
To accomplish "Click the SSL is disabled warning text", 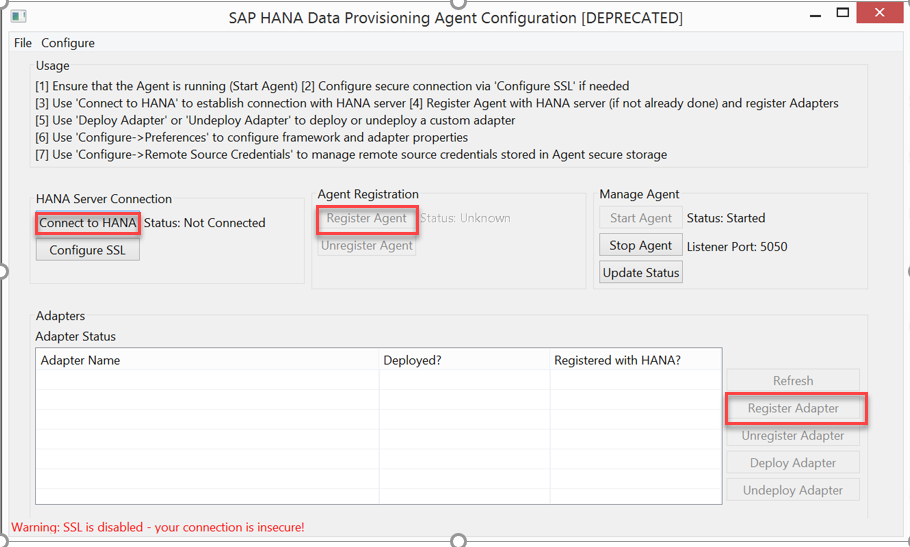I will 158,527.
